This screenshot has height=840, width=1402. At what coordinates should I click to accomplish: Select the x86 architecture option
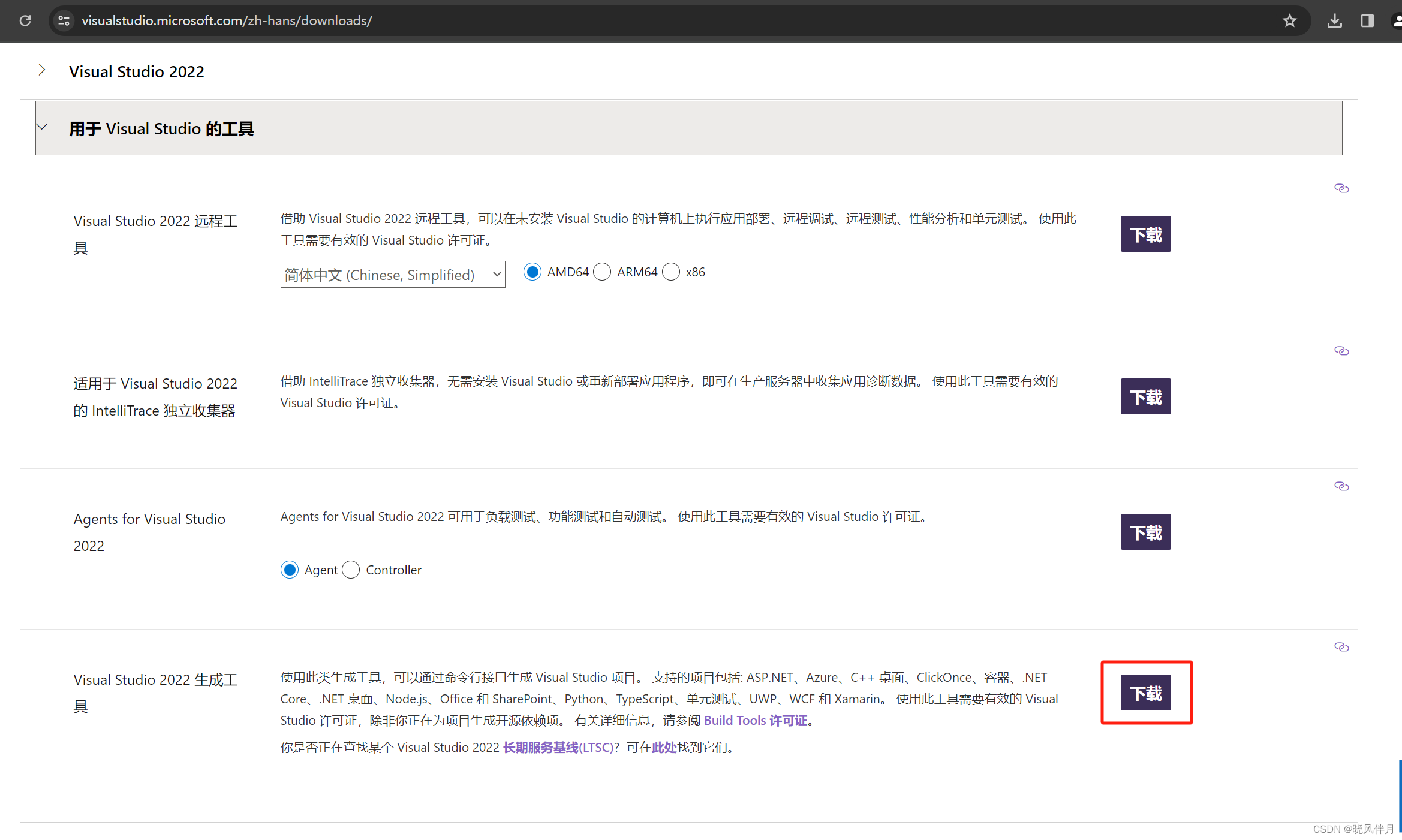tap(671, 272)
